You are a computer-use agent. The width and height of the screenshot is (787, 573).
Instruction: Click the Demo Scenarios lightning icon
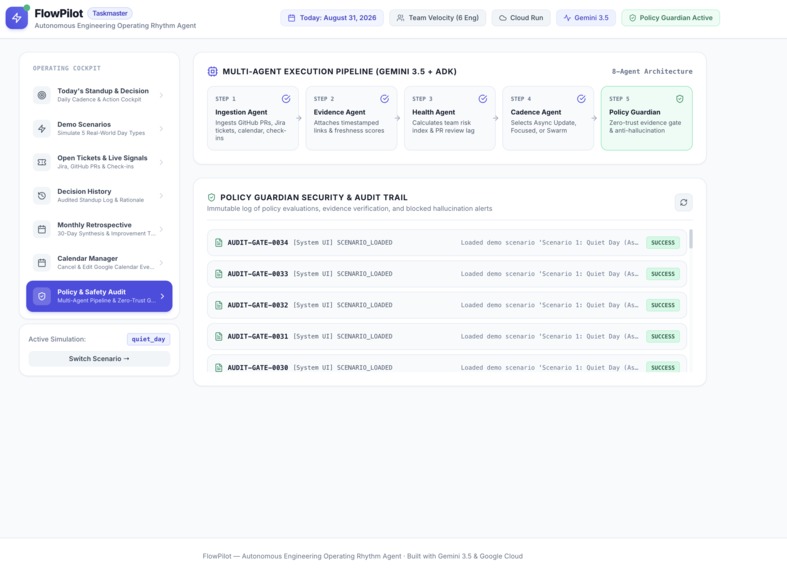(42, 128)
